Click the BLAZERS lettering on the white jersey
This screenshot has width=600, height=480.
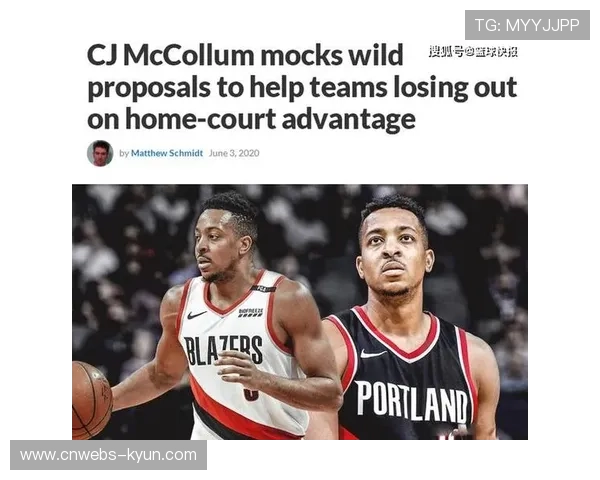tap(223, 350)
